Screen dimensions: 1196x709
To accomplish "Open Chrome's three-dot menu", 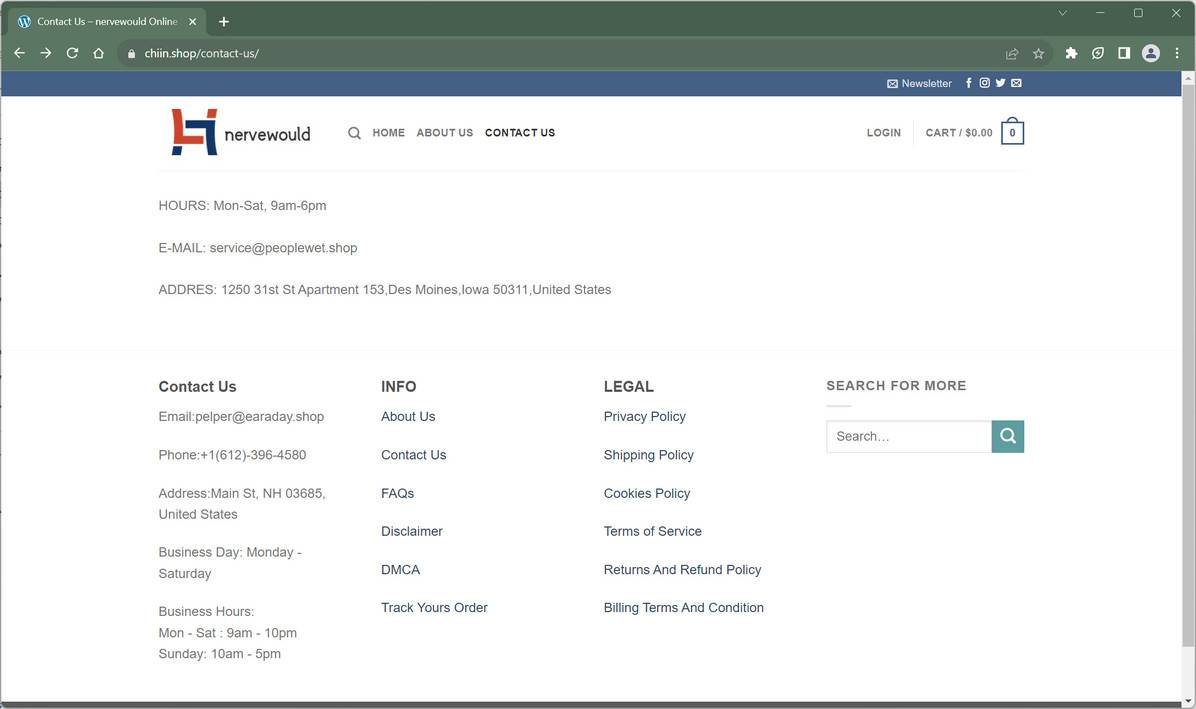I will pos(1177,53).
